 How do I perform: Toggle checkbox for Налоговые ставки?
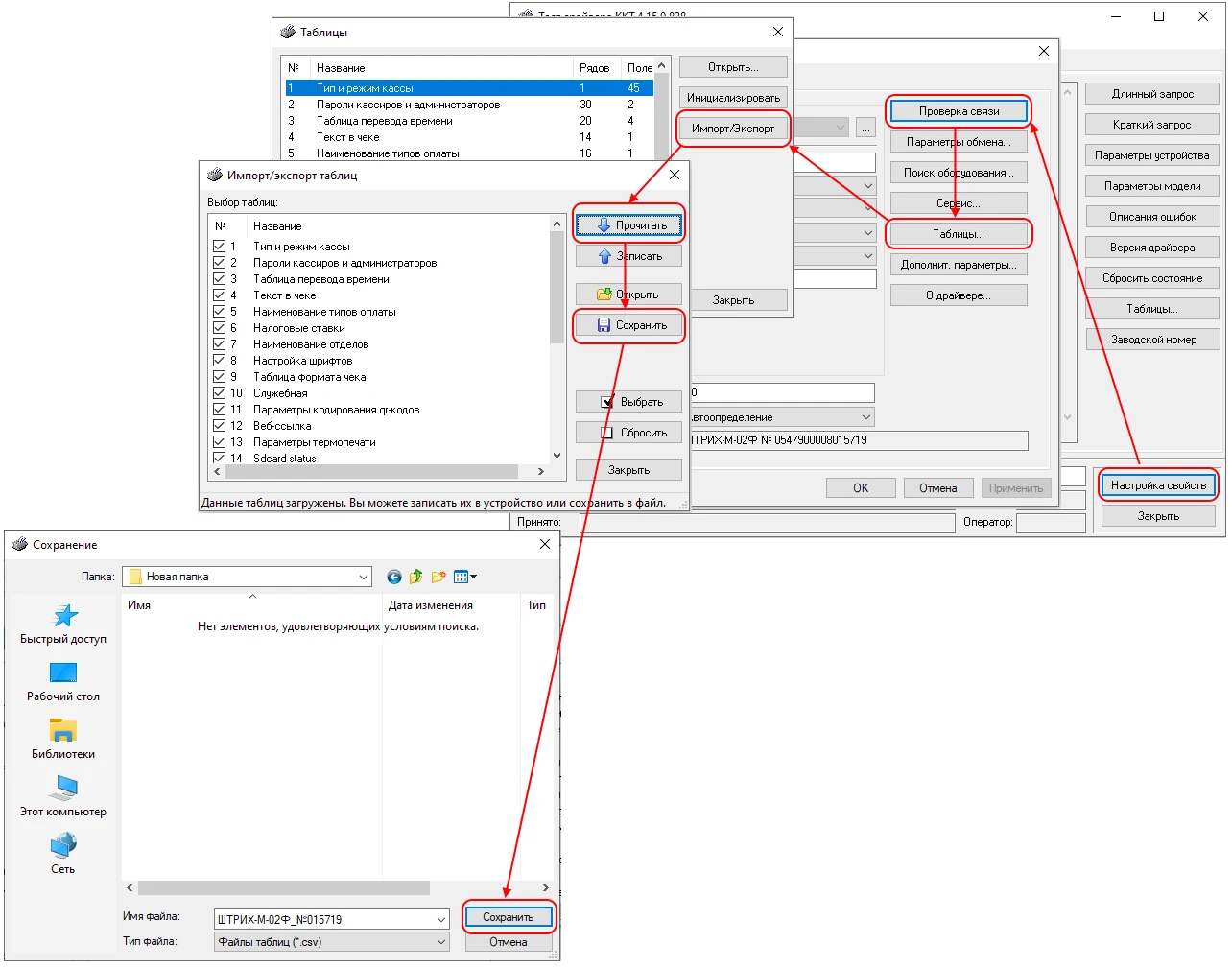219,328
